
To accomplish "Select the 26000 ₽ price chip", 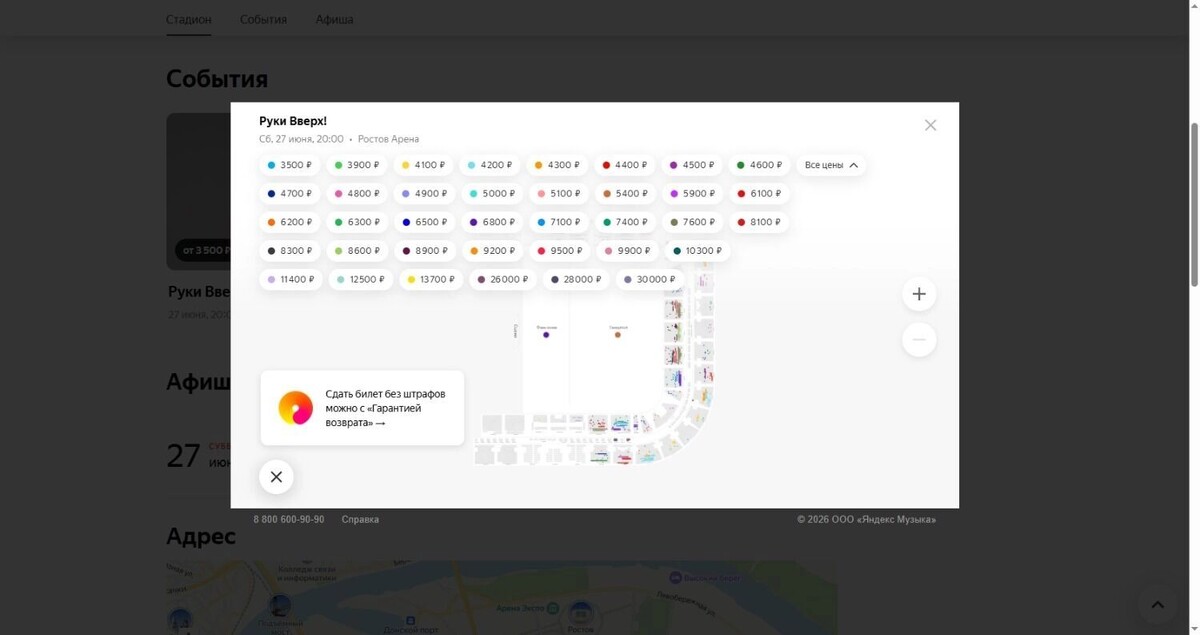I will (x=502, y=279).
